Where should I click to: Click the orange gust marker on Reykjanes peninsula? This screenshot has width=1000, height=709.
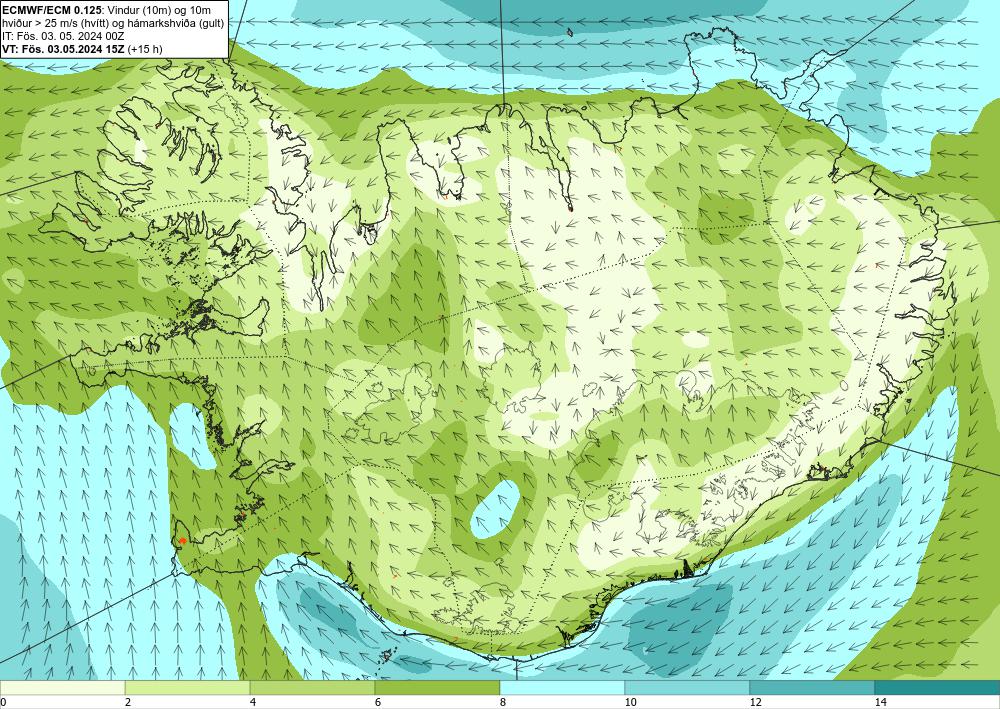182,541
